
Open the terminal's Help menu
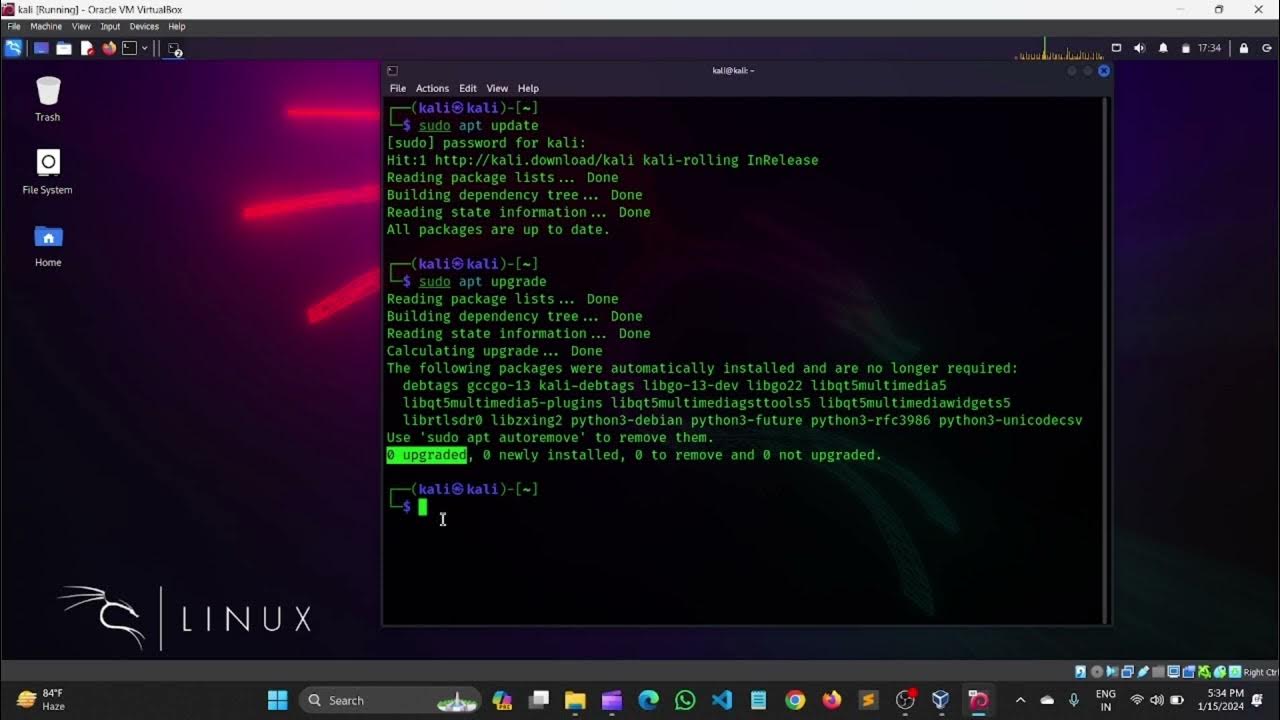click(x=528, y=88)
